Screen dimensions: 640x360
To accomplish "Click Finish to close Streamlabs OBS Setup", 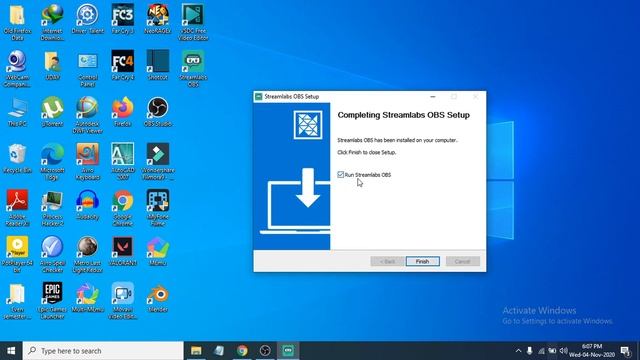I will pos(422,261).
